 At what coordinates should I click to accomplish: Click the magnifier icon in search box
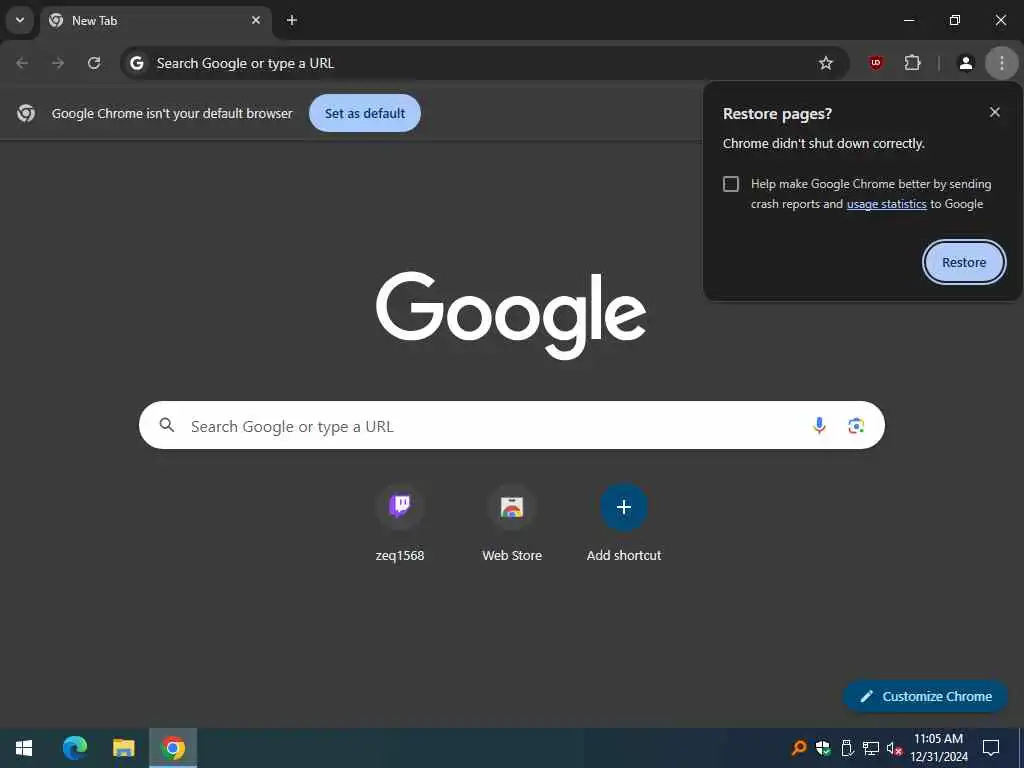point(167,425)
